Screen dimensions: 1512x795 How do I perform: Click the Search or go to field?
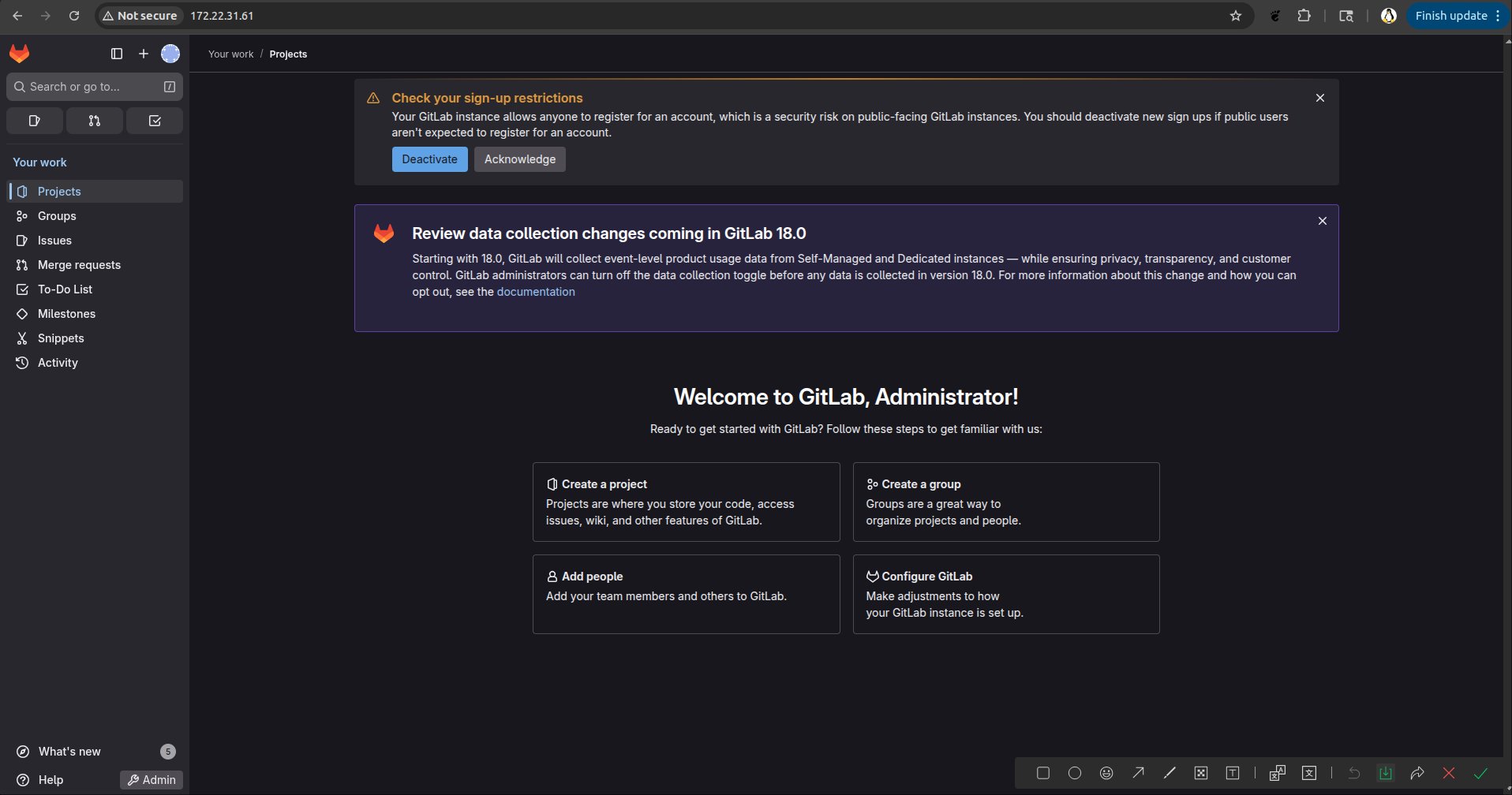(x=87, y=87)
